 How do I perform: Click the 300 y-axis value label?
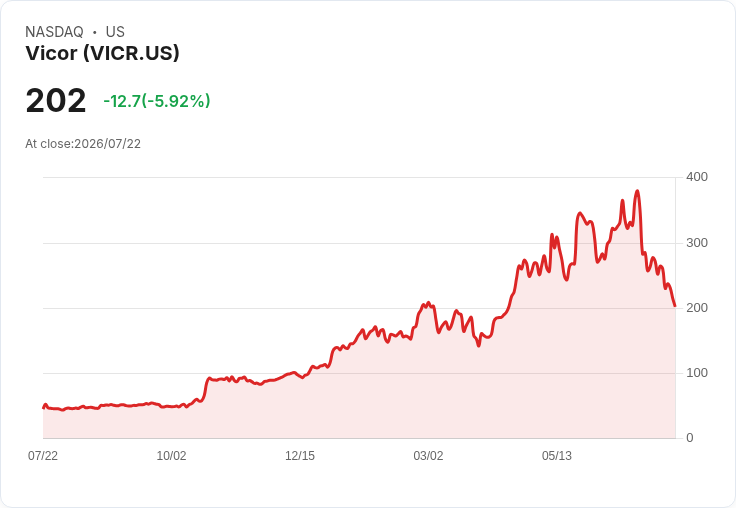coord(697,243)
